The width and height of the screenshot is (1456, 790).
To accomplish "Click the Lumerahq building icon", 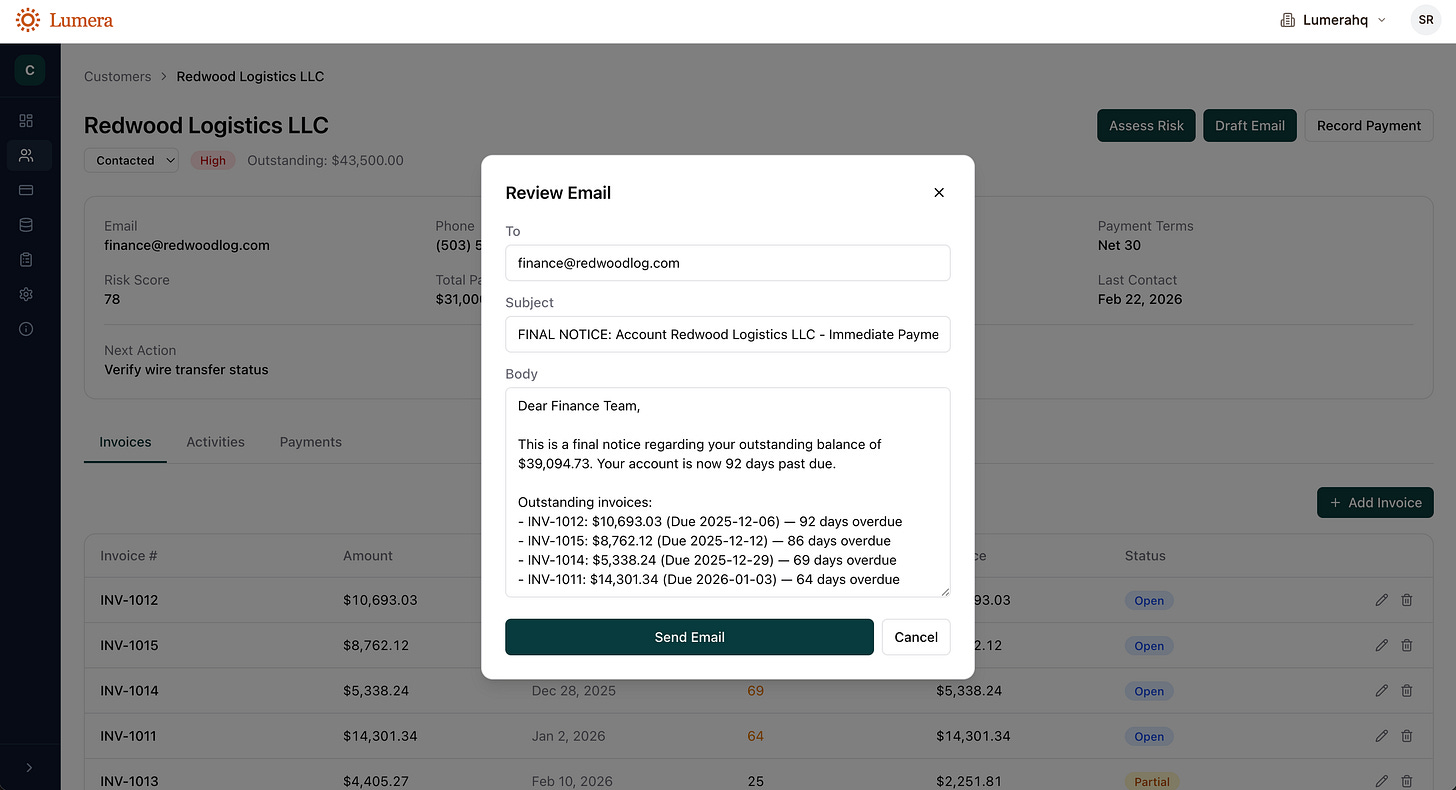I will tap(1288, 20).
